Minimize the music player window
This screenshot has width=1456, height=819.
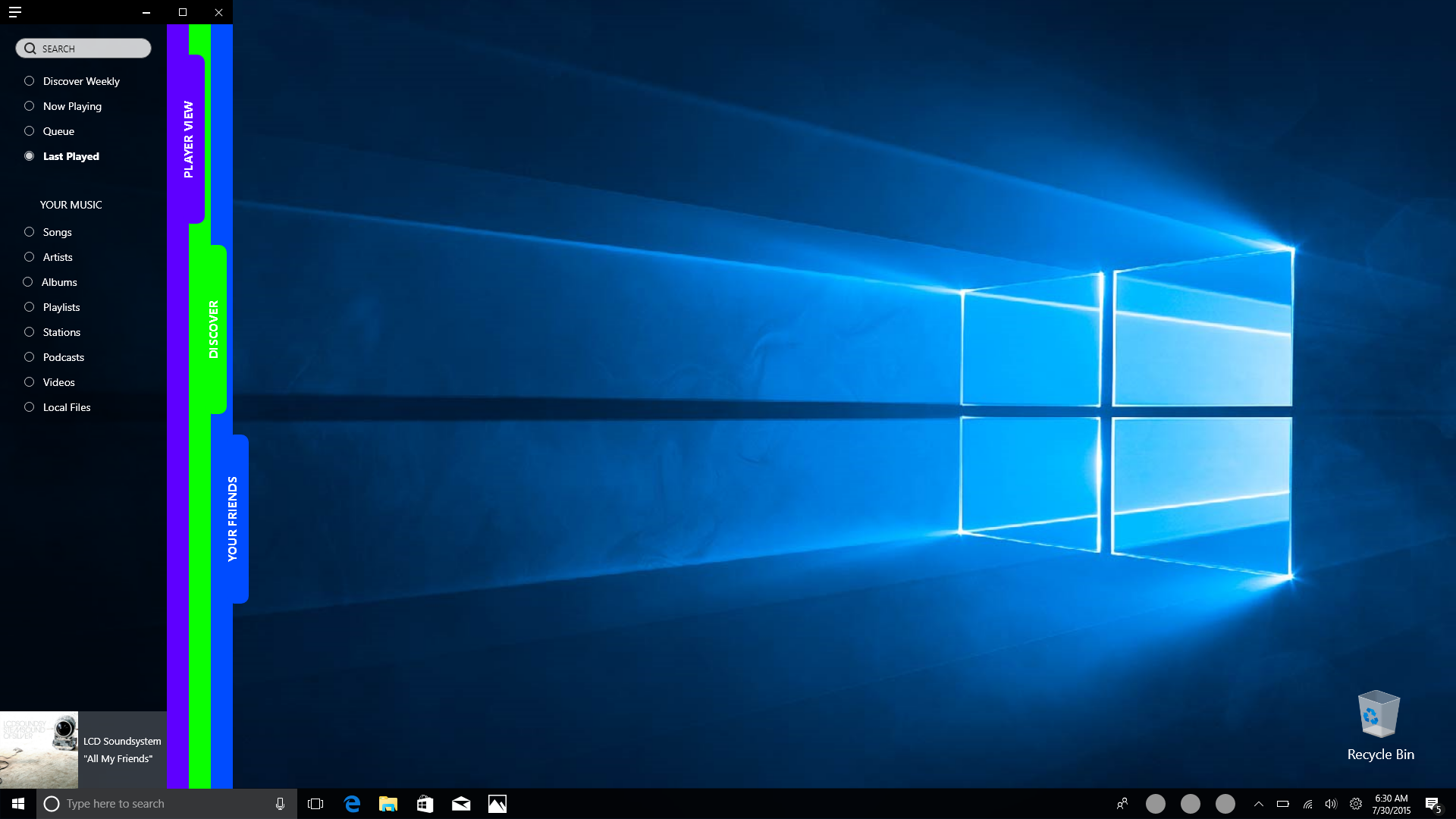[146, 12]
